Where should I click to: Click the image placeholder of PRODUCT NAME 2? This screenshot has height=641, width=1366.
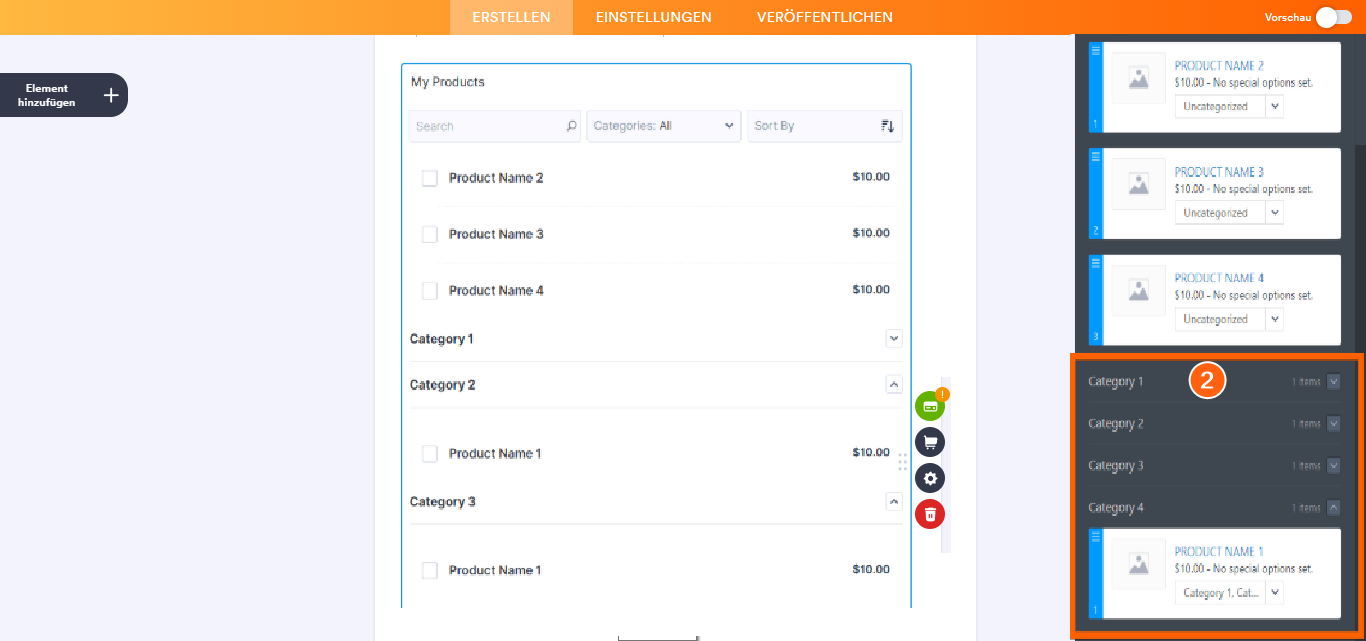[x=1138, y=78]
